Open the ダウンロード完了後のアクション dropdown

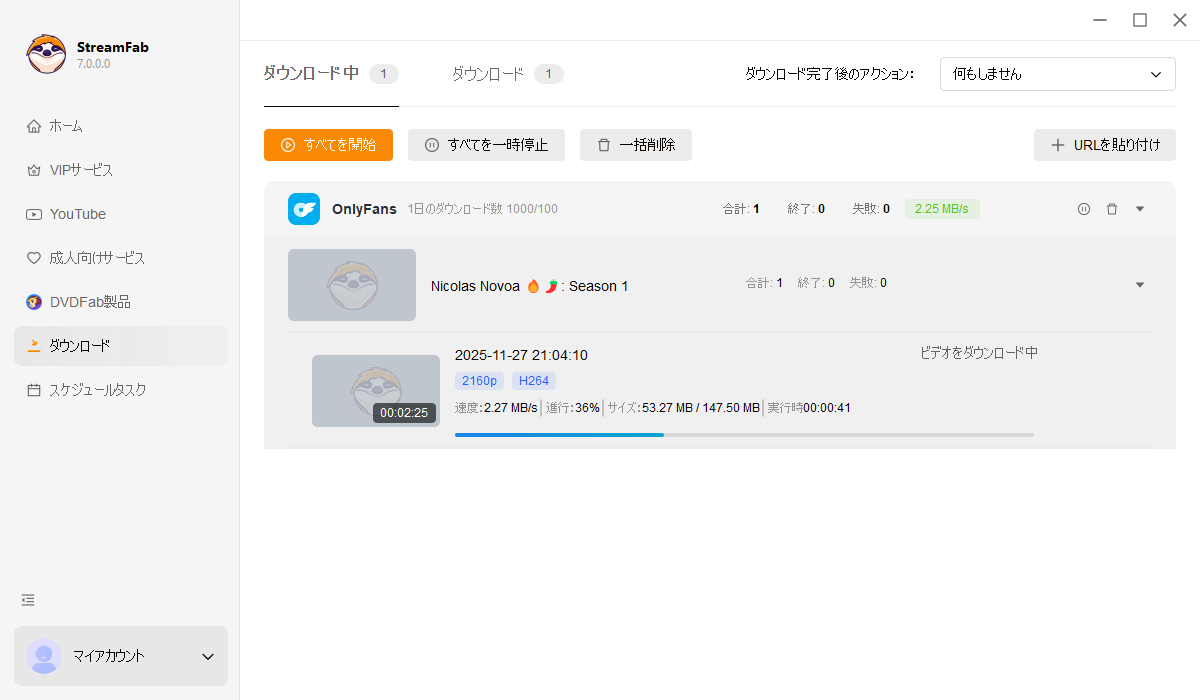click(x=1057, y=74)
